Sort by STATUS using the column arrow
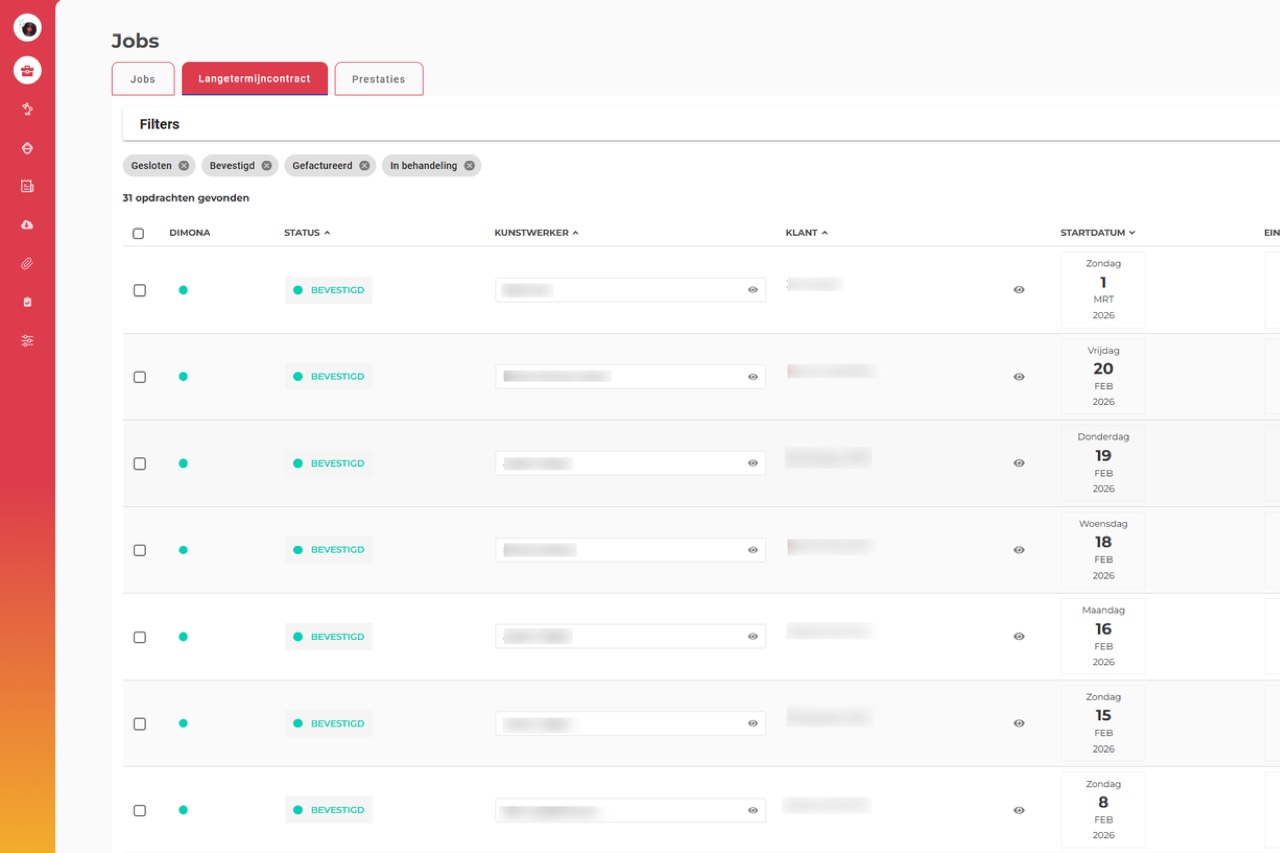1280x853 pixels. pos(325,231)
